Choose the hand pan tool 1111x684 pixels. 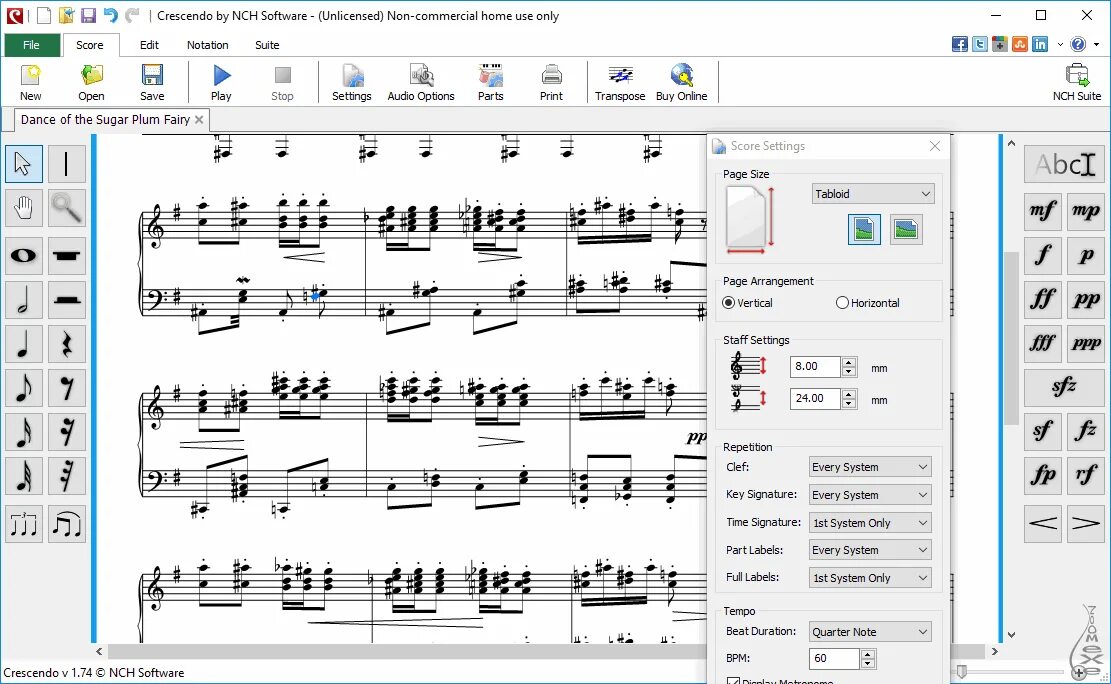[x=23, y=208]
